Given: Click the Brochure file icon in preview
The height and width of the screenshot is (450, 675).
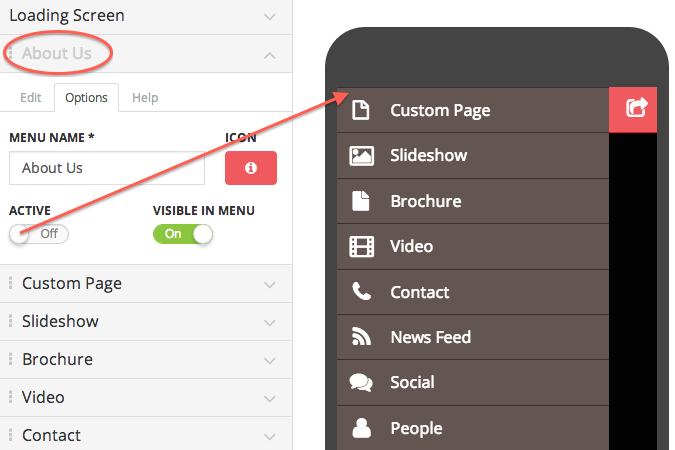Looking at the screenshot, I should 361,201.
